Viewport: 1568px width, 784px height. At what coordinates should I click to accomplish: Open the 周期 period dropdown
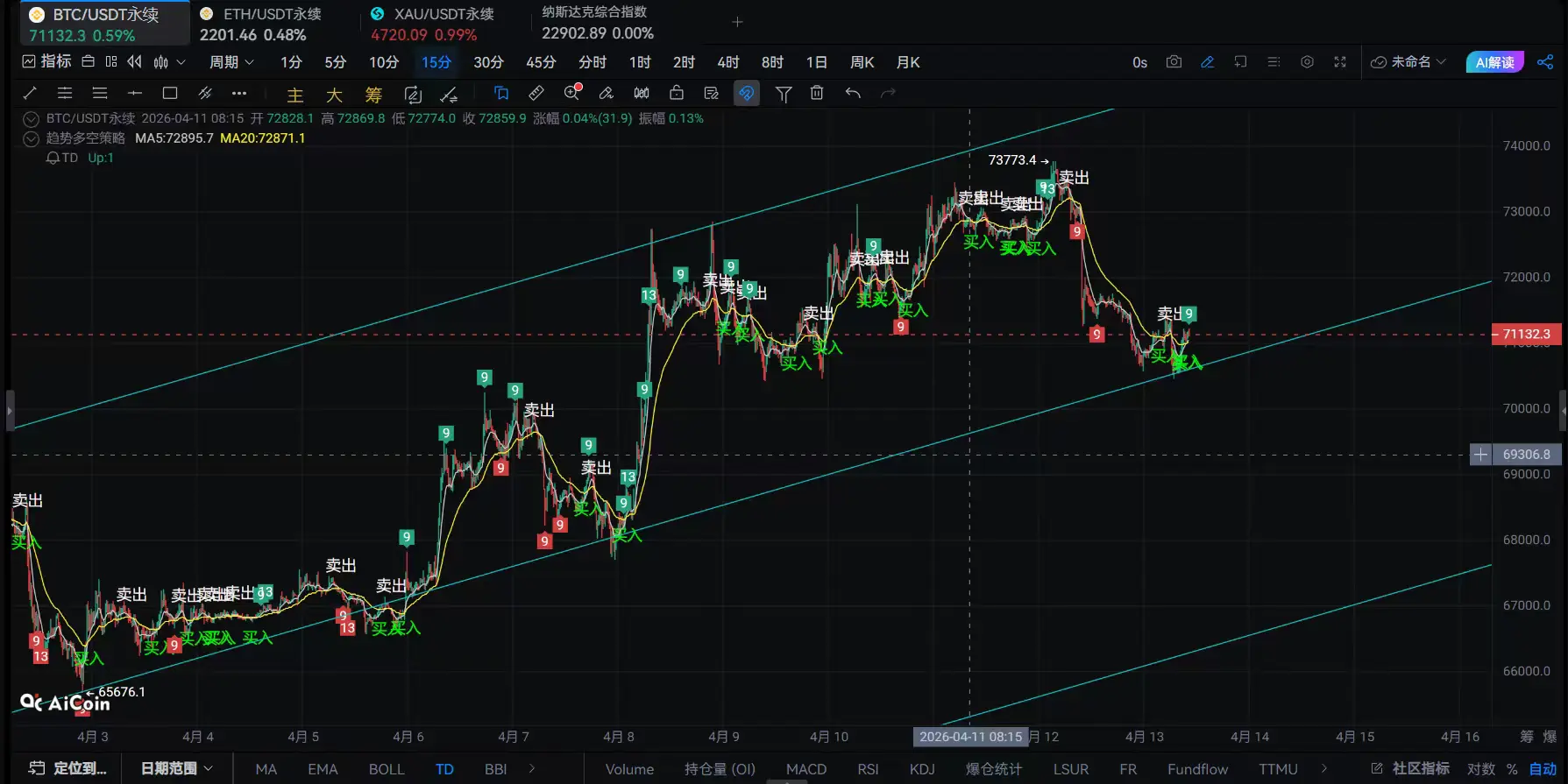(231, 62)
